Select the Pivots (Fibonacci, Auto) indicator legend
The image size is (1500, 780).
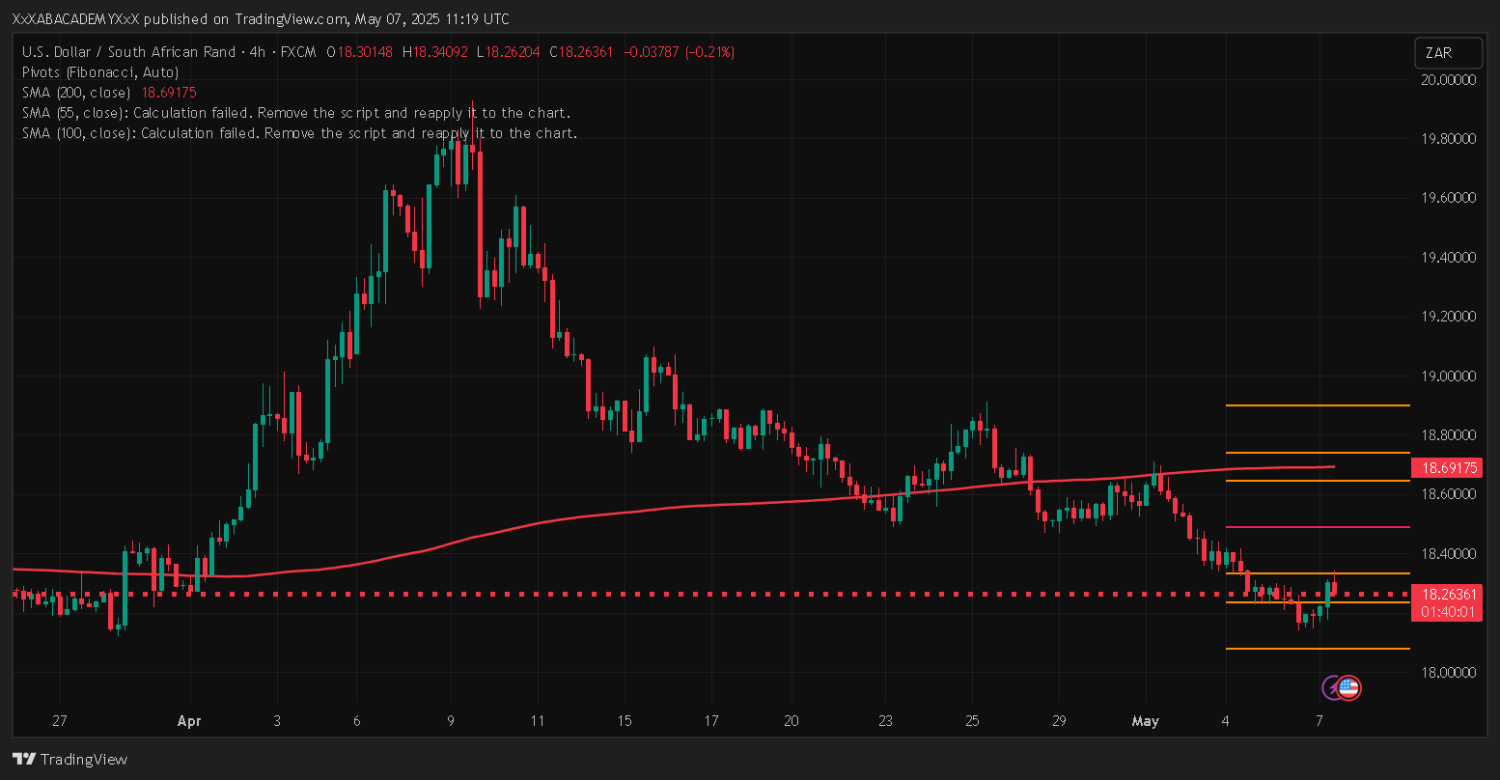pyautogui.click(x=100, y=72)
